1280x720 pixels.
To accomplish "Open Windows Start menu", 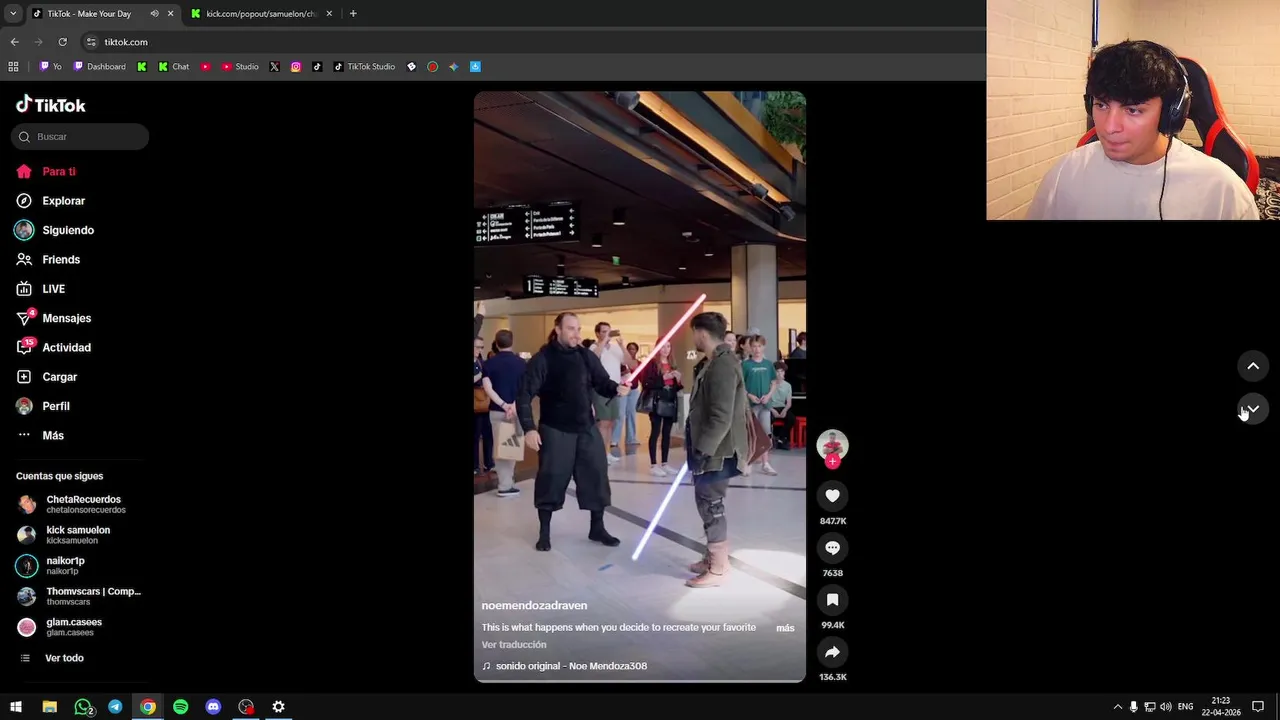I will (16, 707).
